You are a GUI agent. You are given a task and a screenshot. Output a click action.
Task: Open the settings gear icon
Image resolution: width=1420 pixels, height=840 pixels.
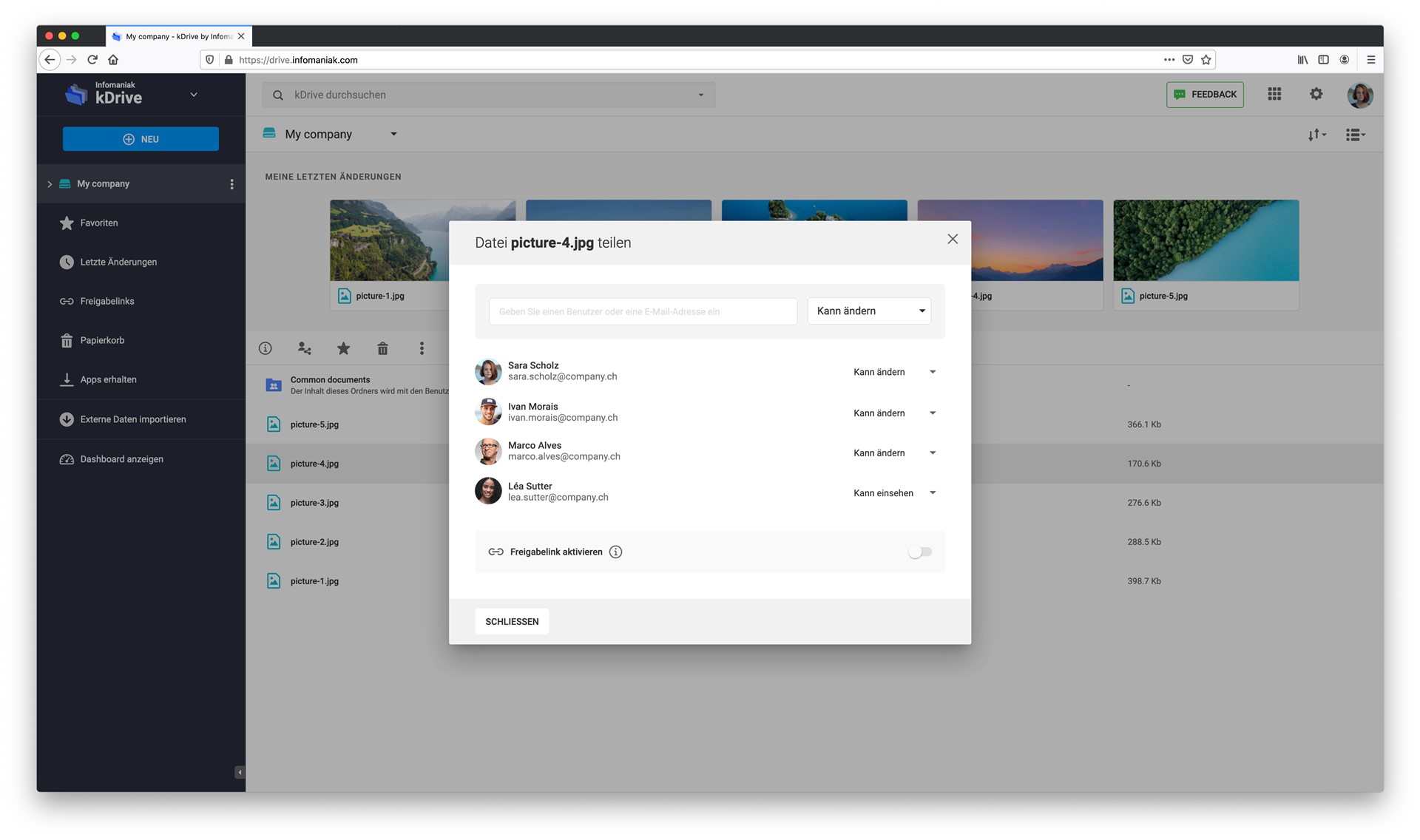tap(1316, 94)
